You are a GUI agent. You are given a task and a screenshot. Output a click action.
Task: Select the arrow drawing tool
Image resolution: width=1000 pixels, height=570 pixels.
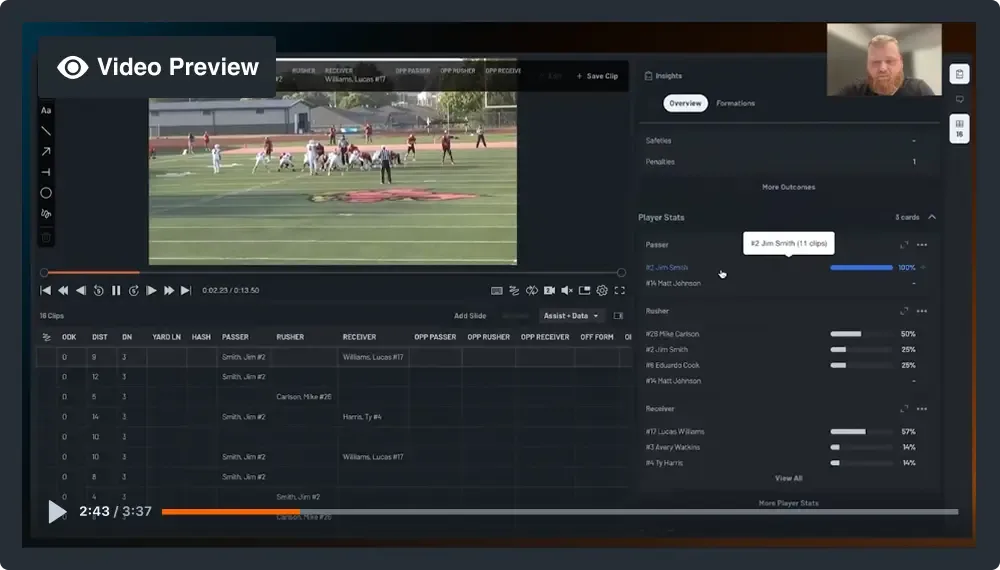[46, 152]
